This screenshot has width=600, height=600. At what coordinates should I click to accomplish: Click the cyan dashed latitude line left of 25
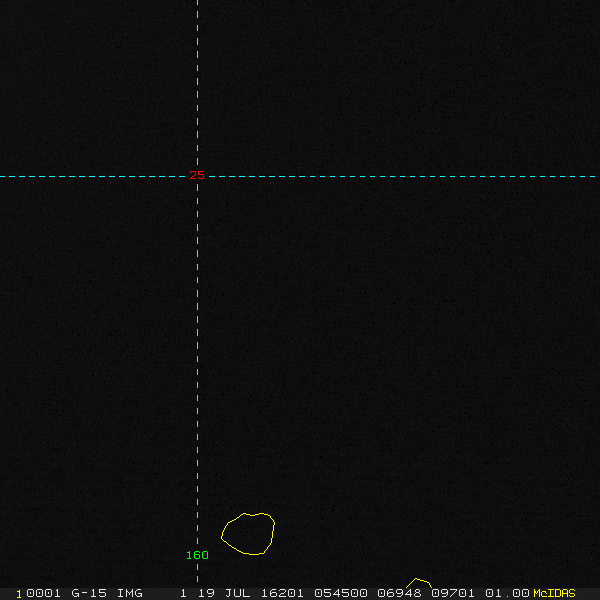[x=90, y=176]
